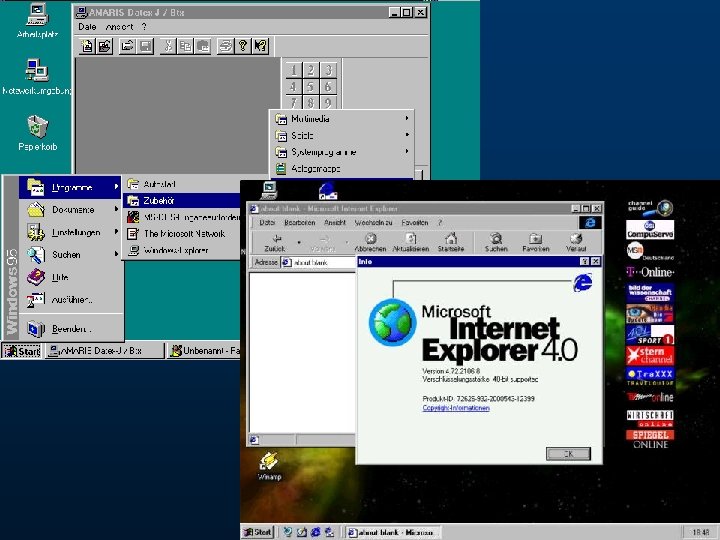Click the 18:48 taskbar clock
Image resolution: width=720 pixels, height=540 pixels.
(x=701, y=533)
